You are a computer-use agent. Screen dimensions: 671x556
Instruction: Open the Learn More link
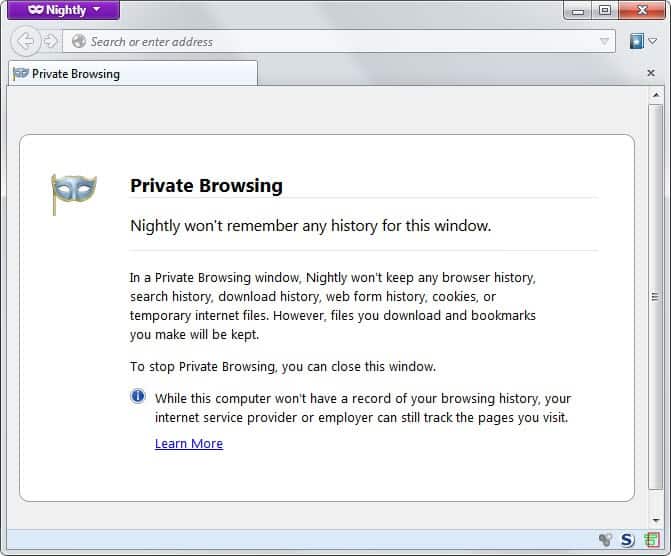tap(189, 443)
